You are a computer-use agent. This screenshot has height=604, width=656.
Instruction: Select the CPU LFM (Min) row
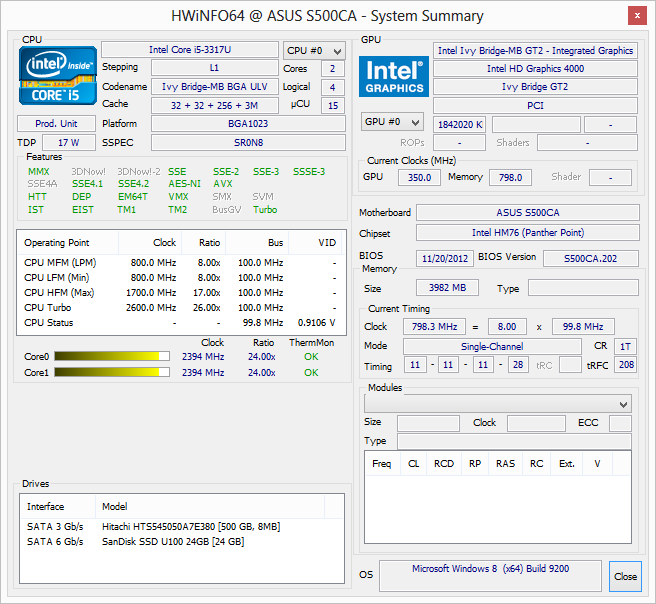[x=181, y=278]
